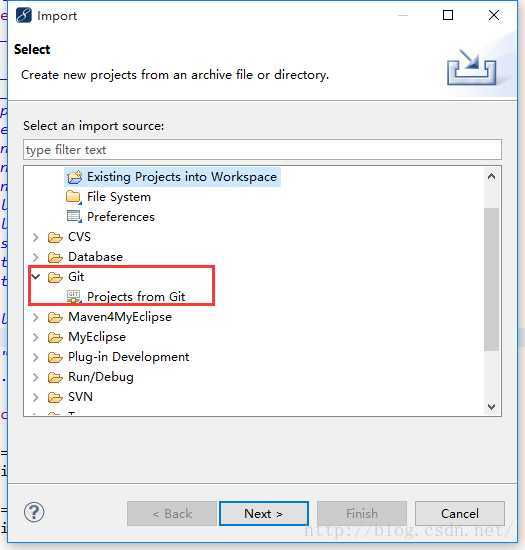Image resolution: width=525 pixels, height=550 pixels.
Task: Click the type filter text field
Action: [262, 150]
